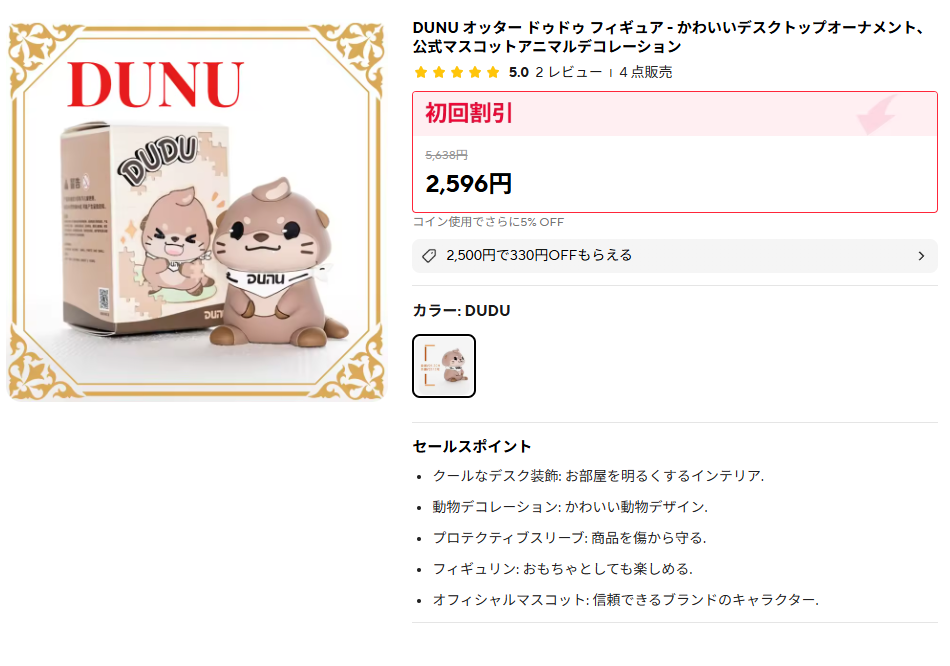Click the red DUNU logo in image

pyautogui.click(x=156, y=84)
